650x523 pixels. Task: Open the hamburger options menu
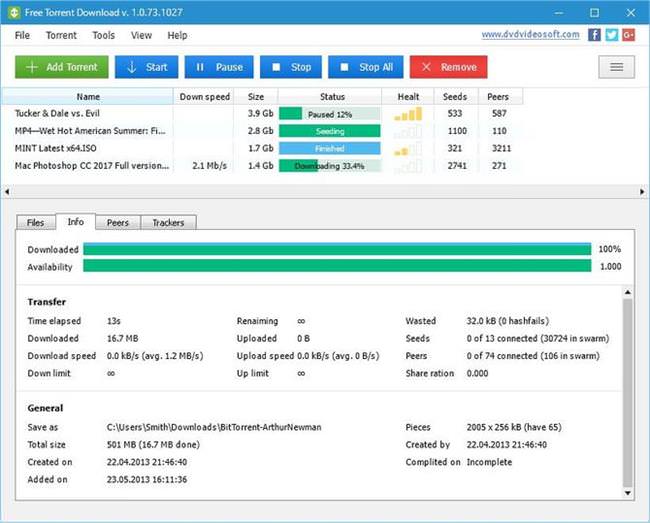coord(616,67)
